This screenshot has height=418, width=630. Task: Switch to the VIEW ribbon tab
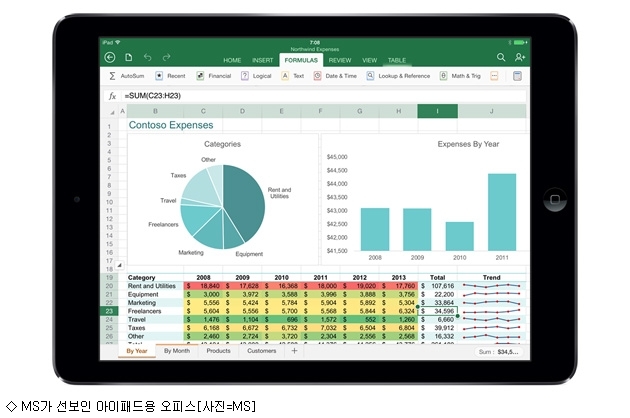[370, 60]
